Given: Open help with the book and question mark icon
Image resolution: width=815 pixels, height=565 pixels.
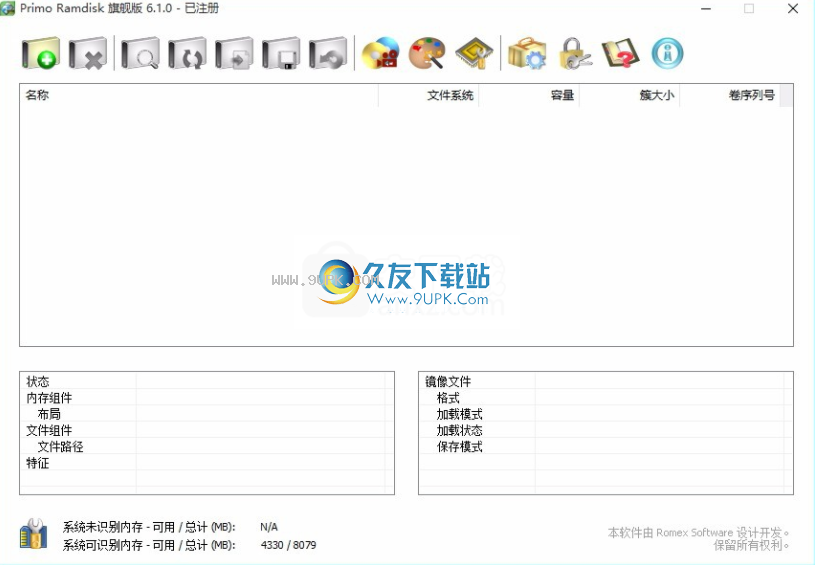Looking at the screenshot, I should click(620, 53).
